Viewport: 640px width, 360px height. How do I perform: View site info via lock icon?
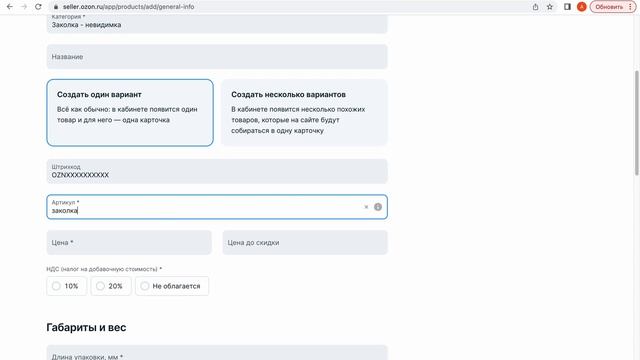point(56,7)
